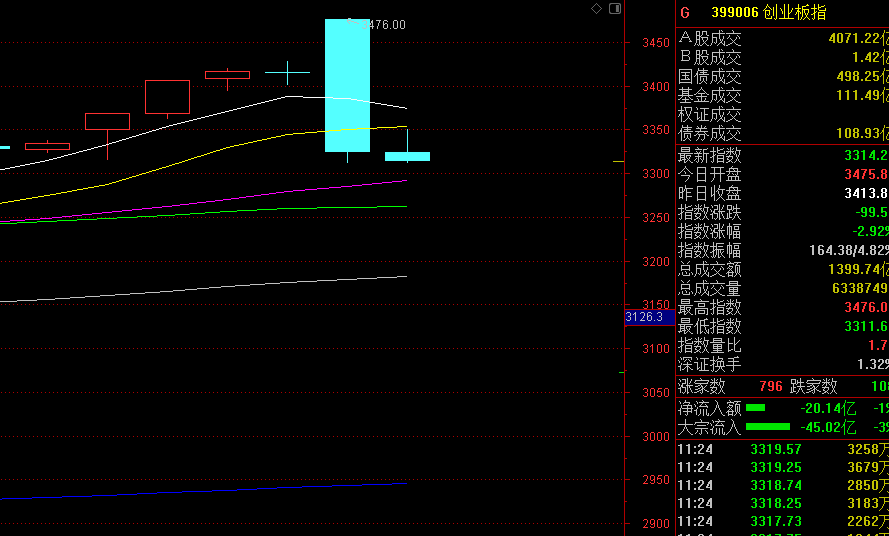This screenshot has width=889, height=536.
Task: Select the tick row priced 3318.25
Action: pos(783,504)
